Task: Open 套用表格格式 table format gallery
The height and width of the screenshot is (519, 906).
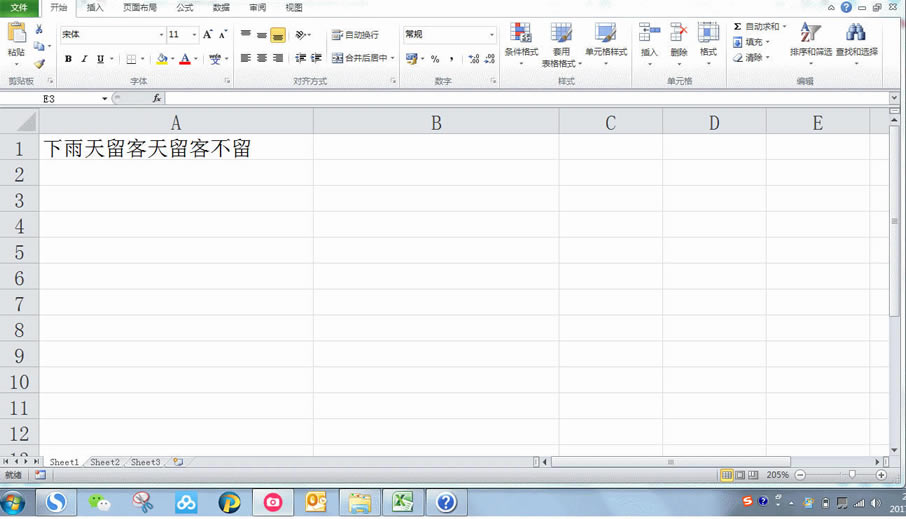Action: 561,45
